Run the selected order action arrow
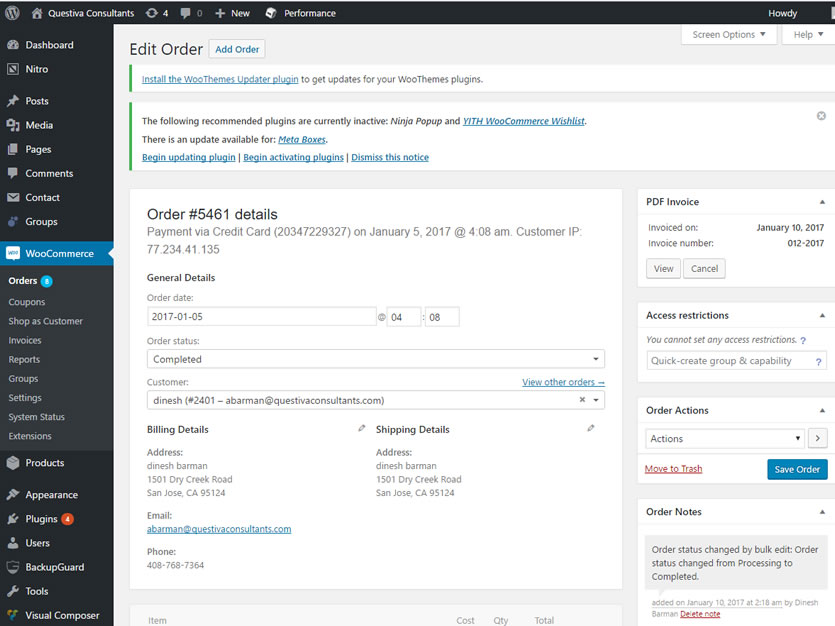 pos(817,438)
